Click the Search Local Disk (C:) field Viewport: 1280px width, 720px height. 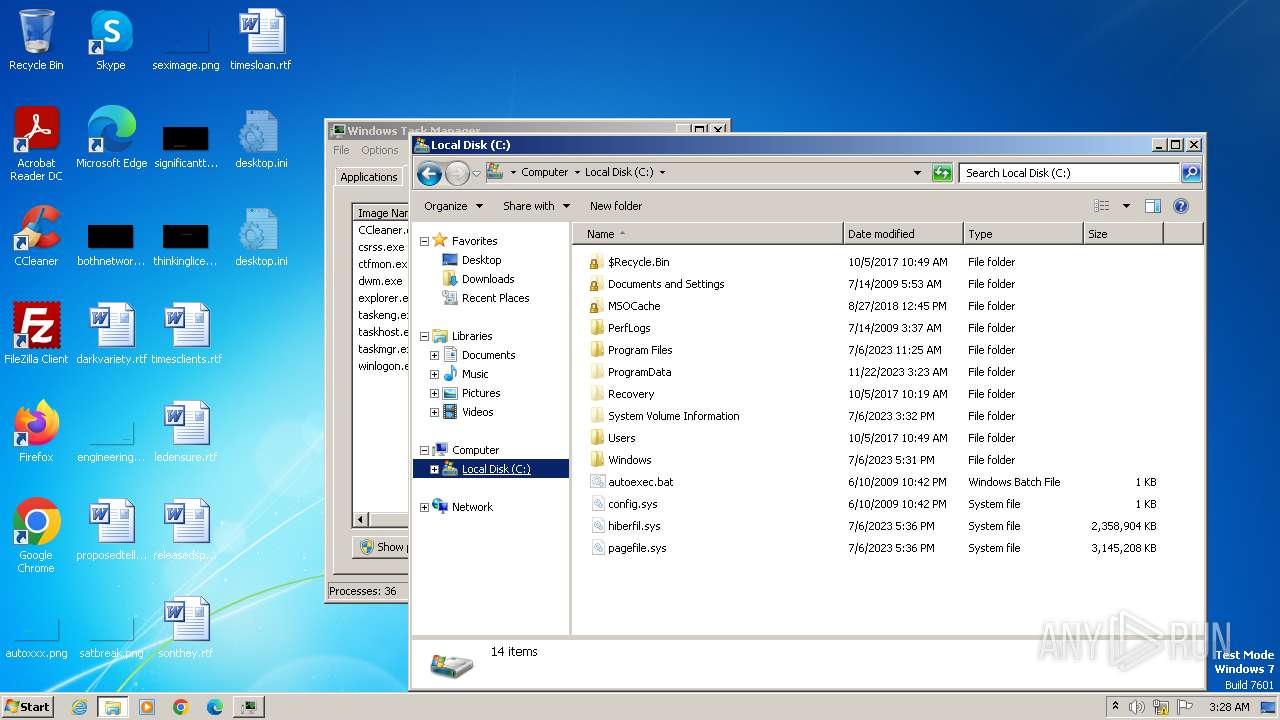tap(1069, 172)
